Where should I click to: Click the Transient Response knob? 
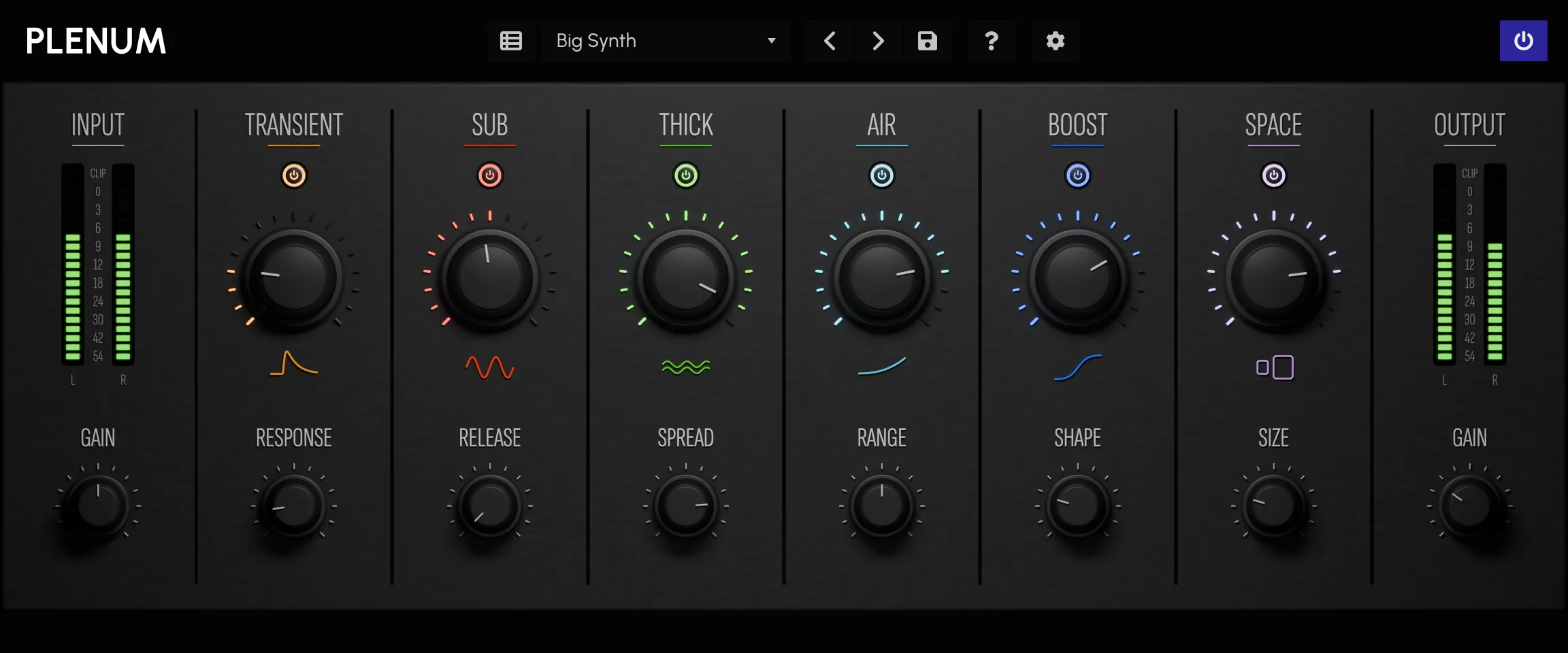pos(294,506)
